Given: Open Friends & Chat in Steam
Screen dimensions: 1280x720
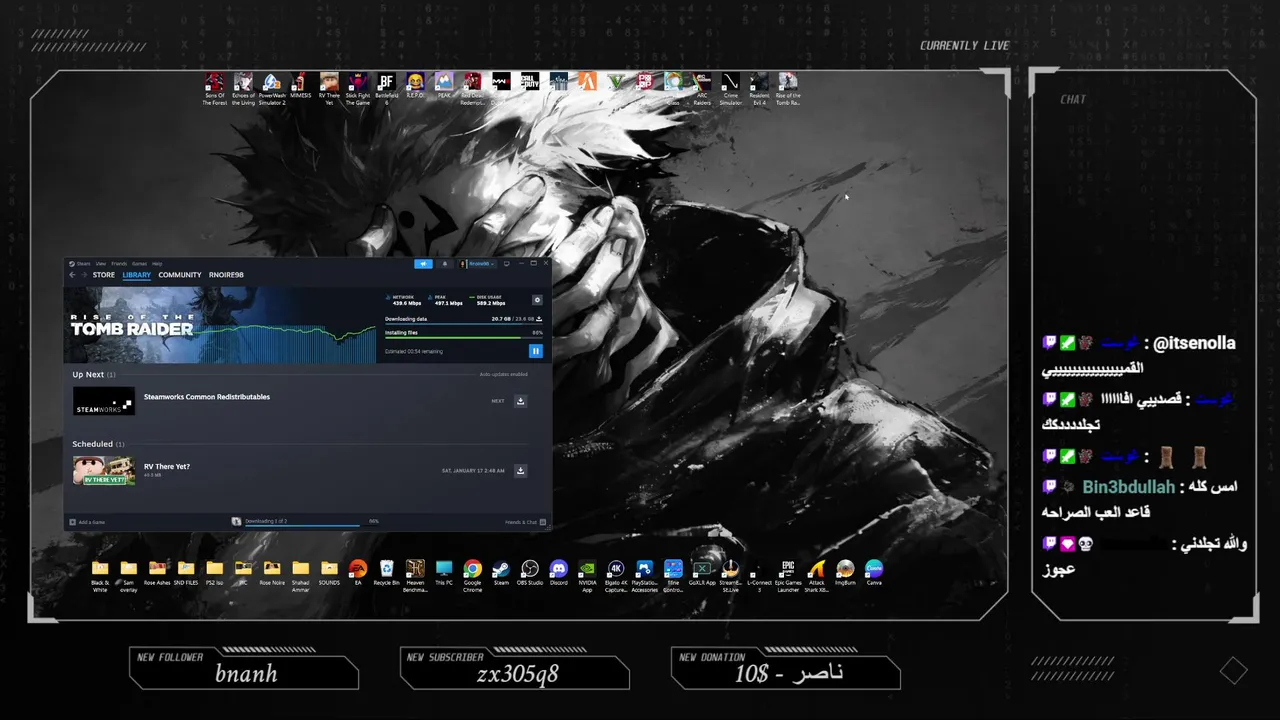Looking at the screenshot, I should (x=527, y=522).
